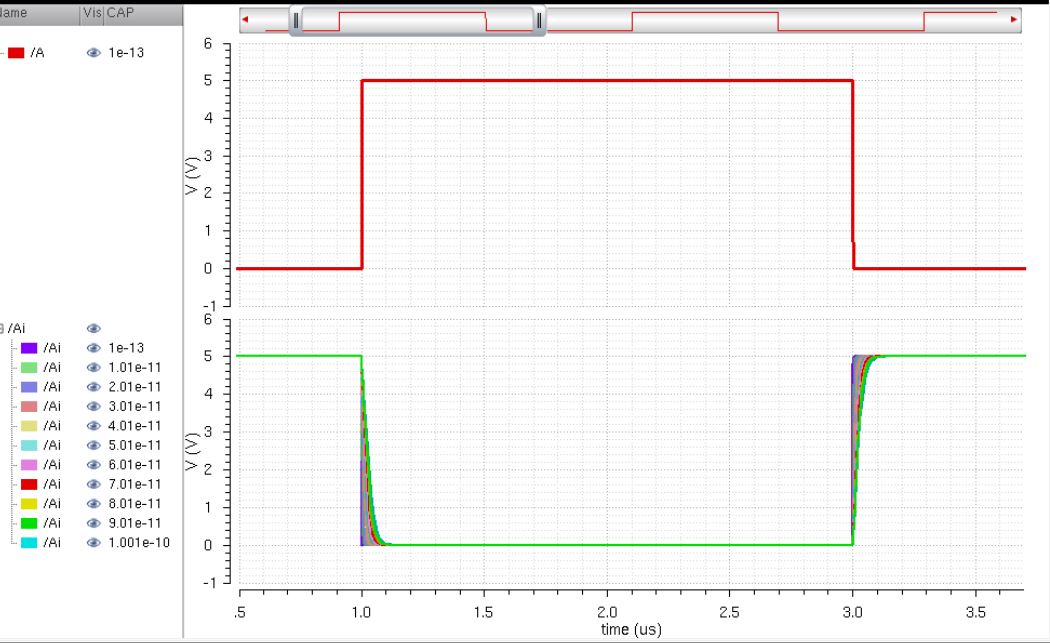This screenshot has width=1050, height=643.
Task: Click the light green swatch of /Ai 1.01e-11
Action: point(29,367)
